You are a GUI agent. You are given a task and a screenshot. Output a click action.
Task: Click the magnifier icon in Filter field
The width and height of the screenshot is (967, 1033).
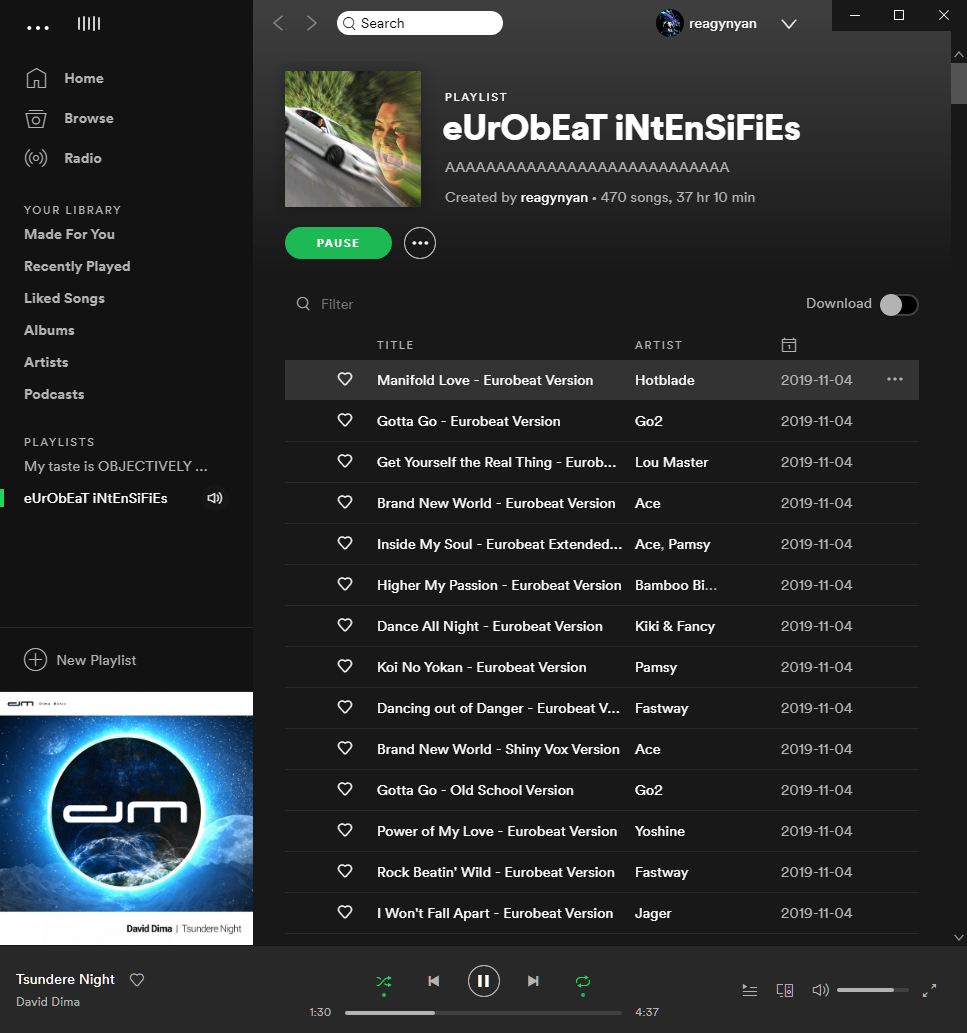tap(303, 304)
